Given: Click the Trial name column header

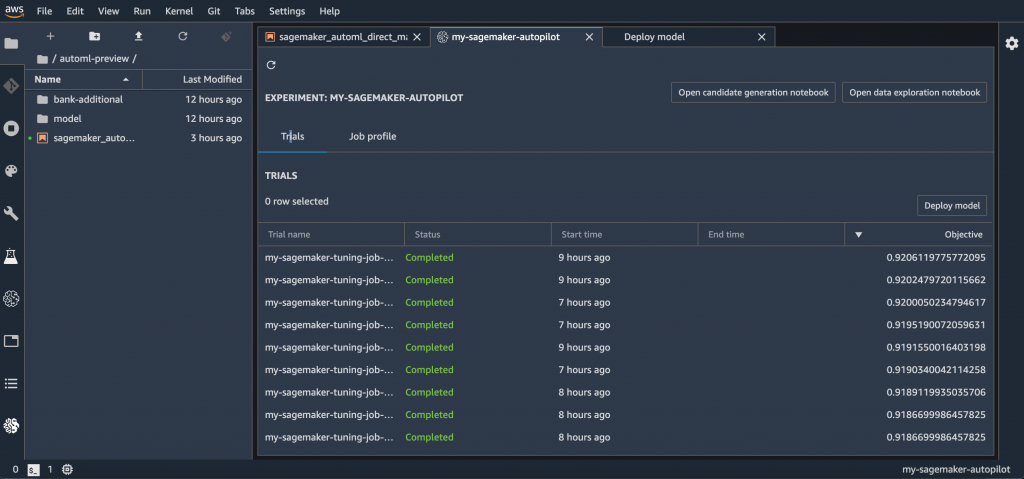Looking at the screenshot, I should coord(331,234).
